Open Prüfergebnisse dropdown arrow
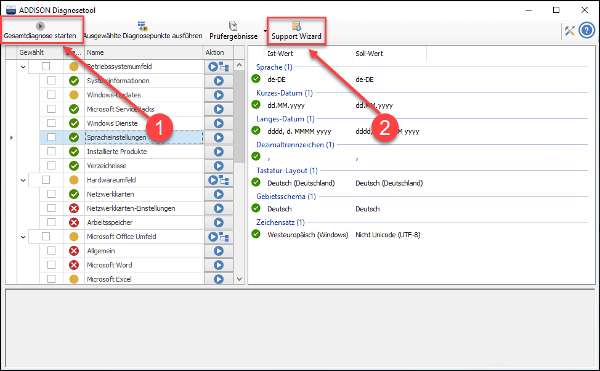The height and width of the screenshot is (371, 600). [265, 31]
